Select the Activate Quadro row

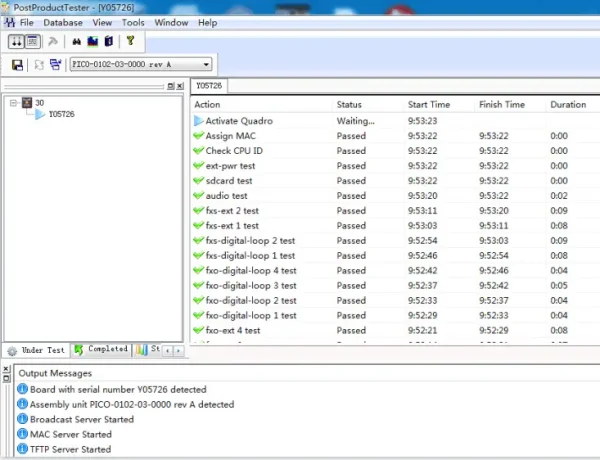395,121
